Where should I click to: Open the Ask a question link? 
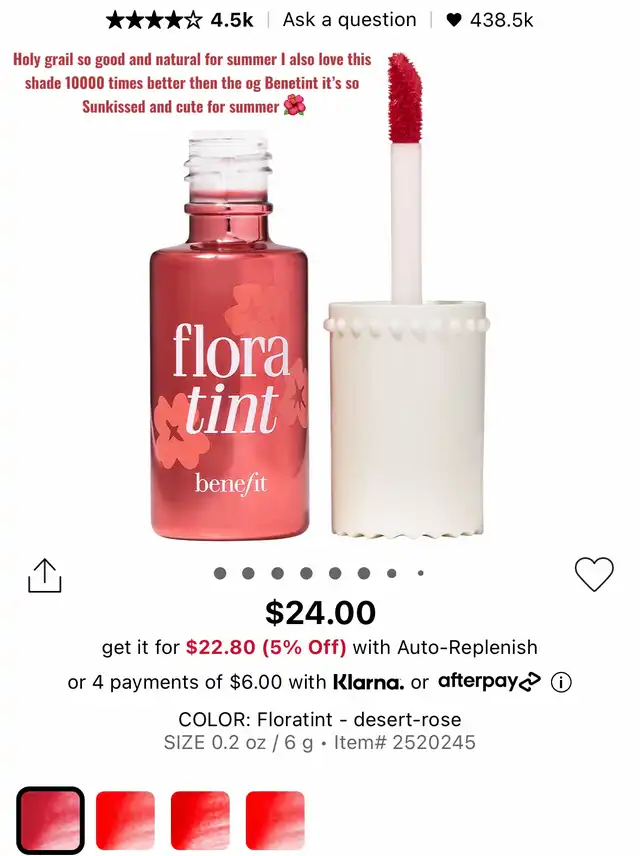(x=349, y=20)
